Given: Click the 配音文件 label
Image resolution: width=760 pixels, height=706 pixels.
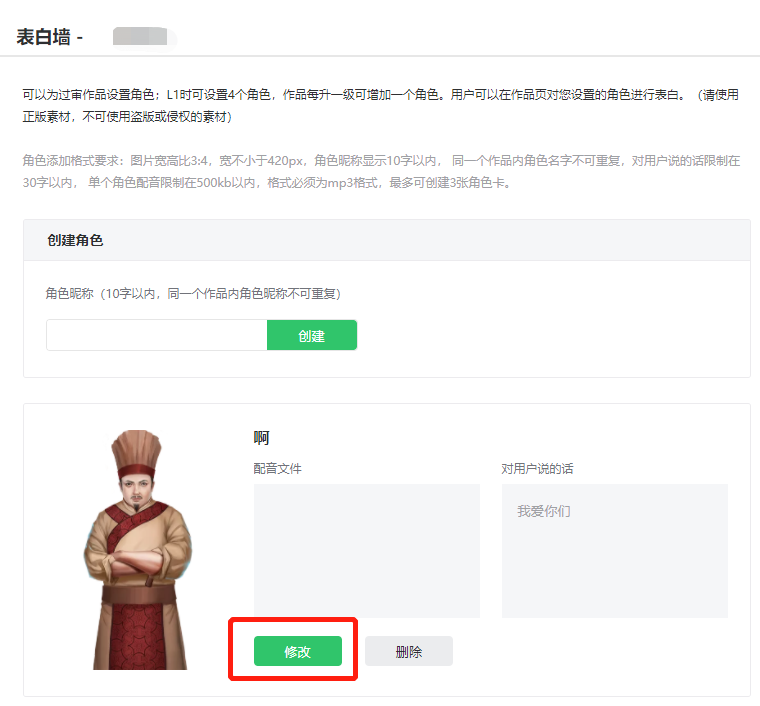Looking at the screenshot, I should click(278, 468).
